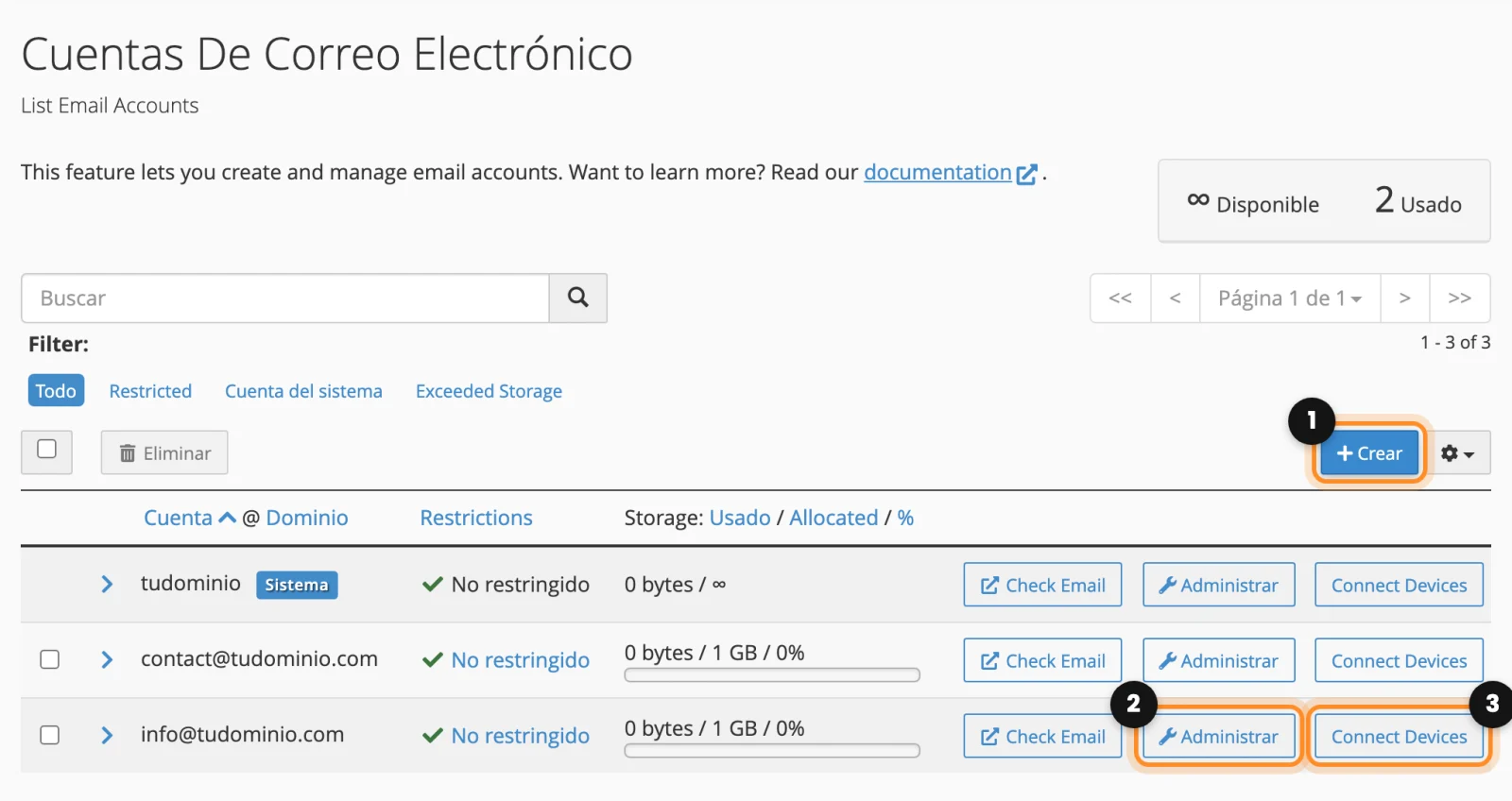Sort by the Cuenta column header

point(178,518)
